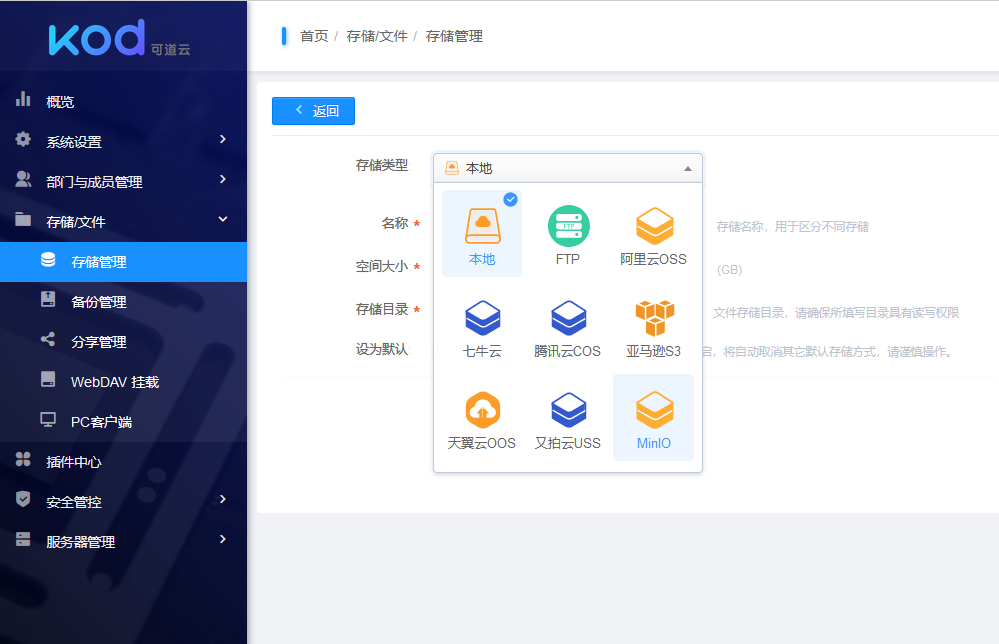999x644 pixels.
Task: Click the 存储目录 field label
Action: coord(382,310)
